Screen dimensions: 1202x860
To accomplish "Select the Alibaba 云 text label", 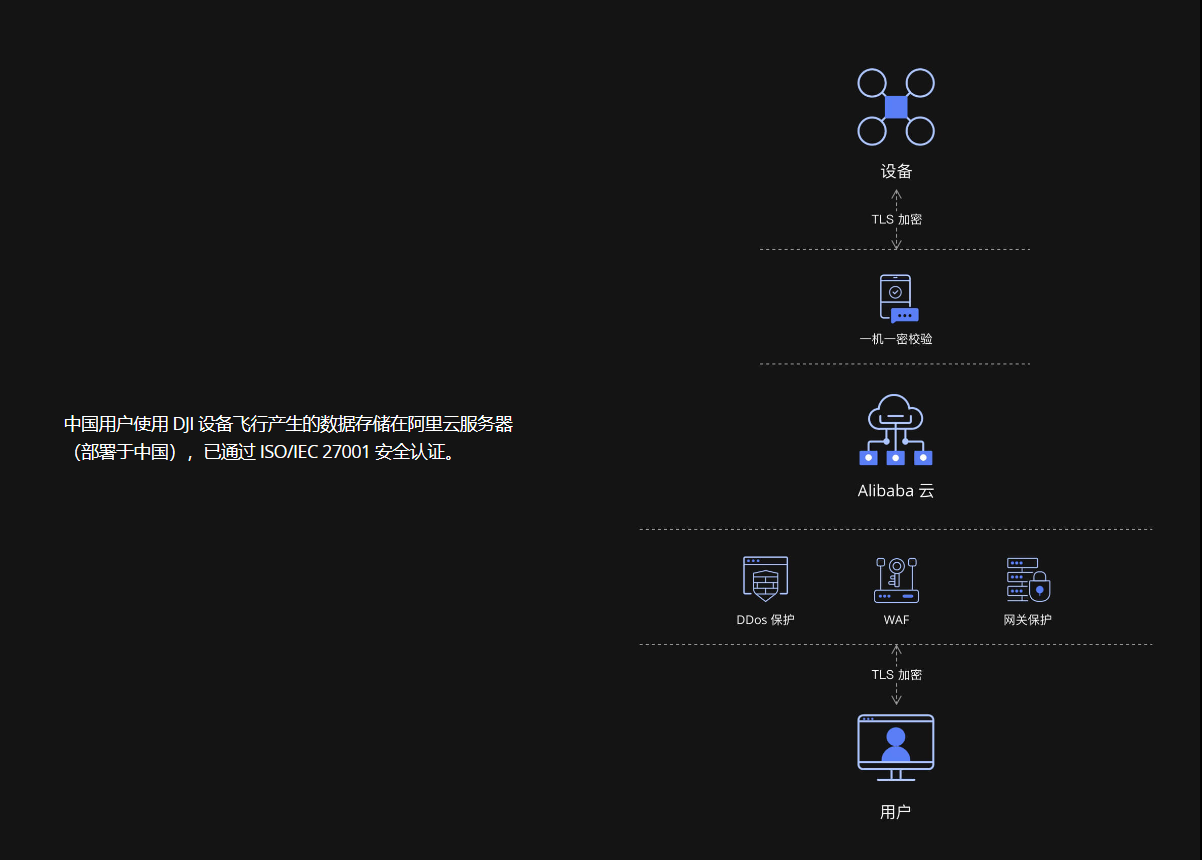I will tap(896, 491).
